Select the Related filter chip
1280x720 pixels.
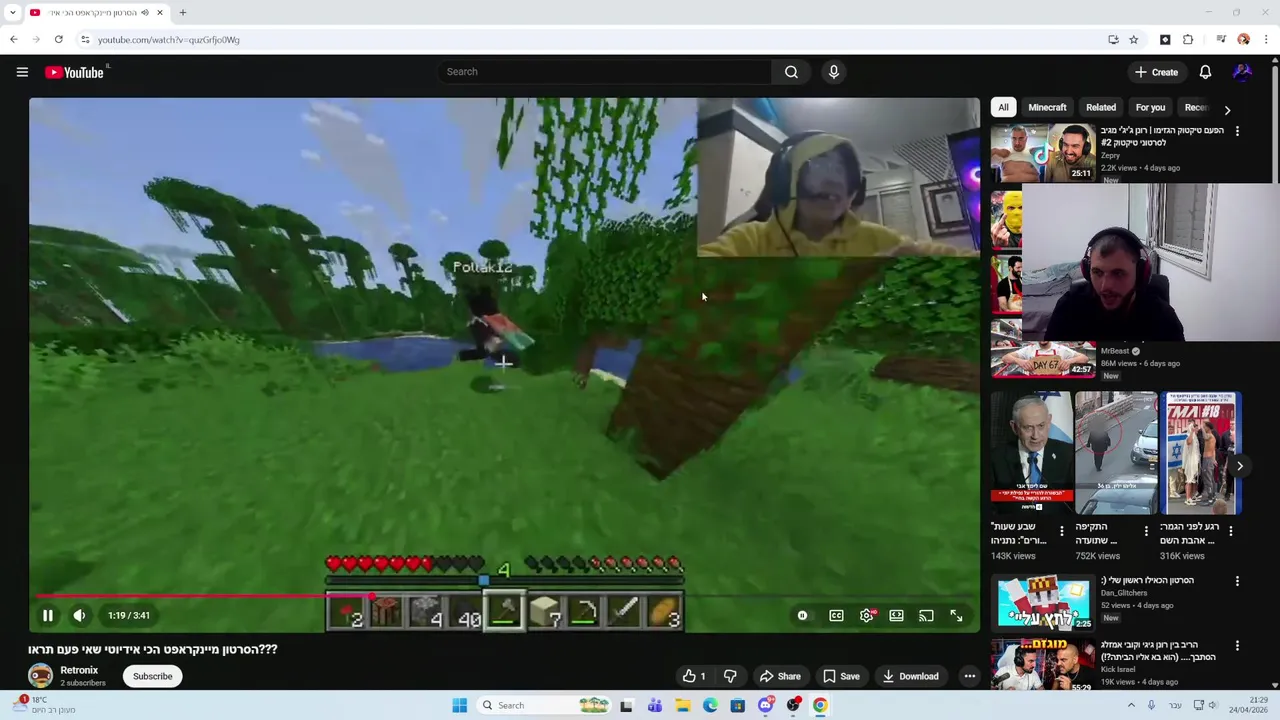click(1101, 108)
